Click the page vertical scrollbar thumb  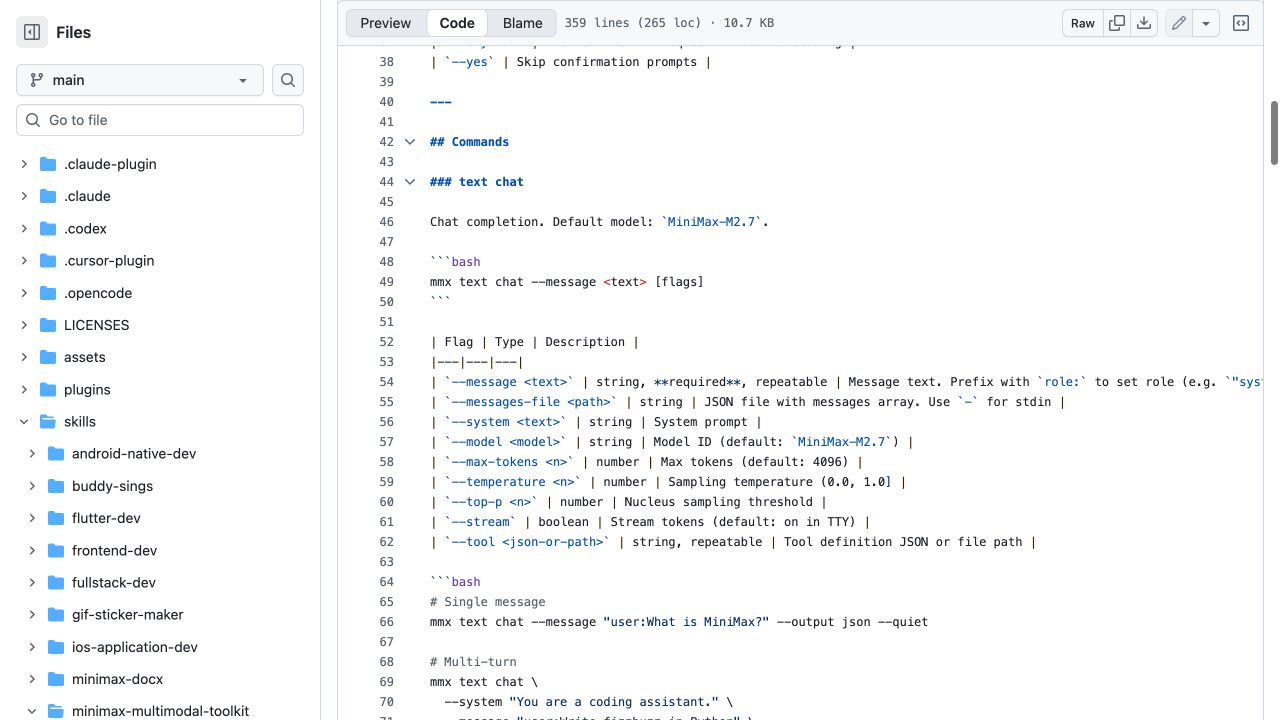tap(1274, 132)
